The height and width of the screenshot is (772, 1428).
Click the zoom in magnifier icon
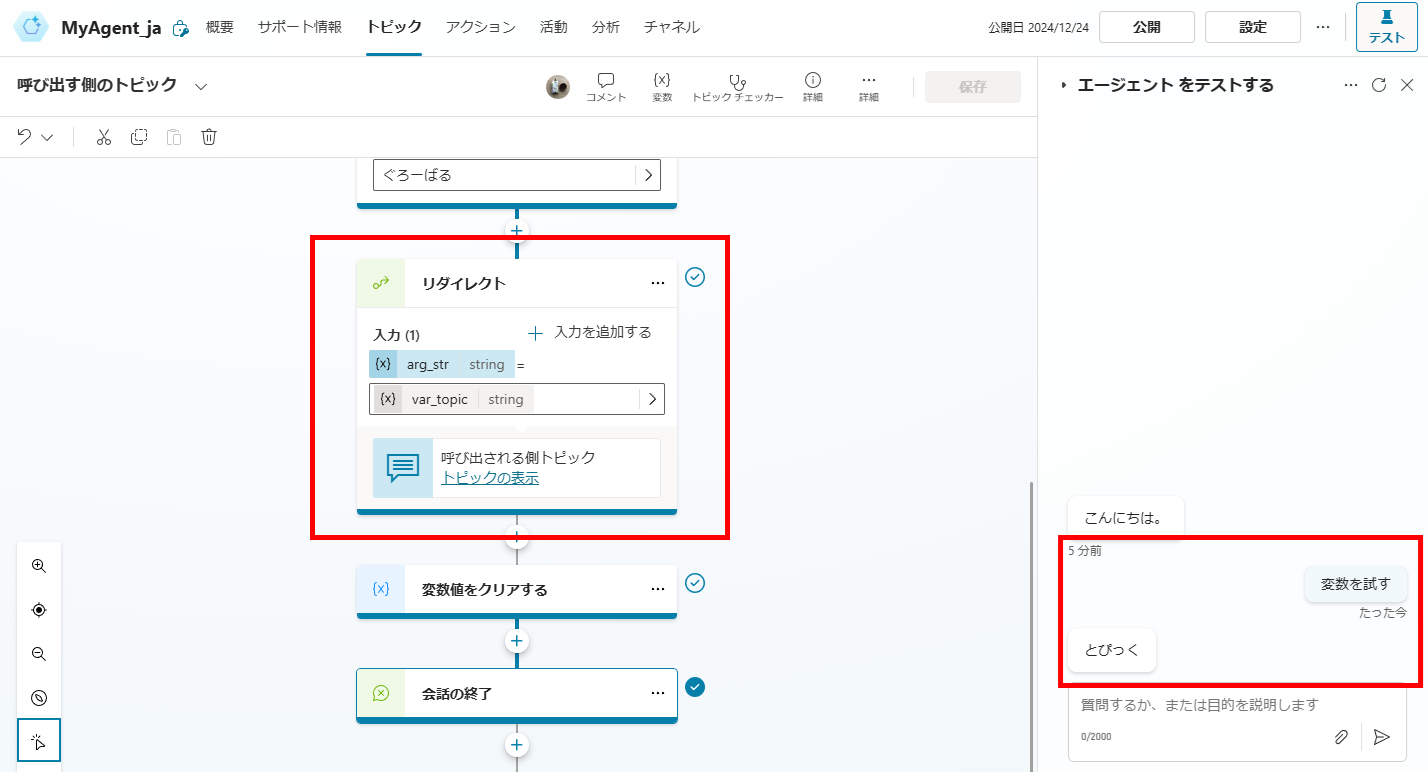pyautogui.click(x=39, y=566)
